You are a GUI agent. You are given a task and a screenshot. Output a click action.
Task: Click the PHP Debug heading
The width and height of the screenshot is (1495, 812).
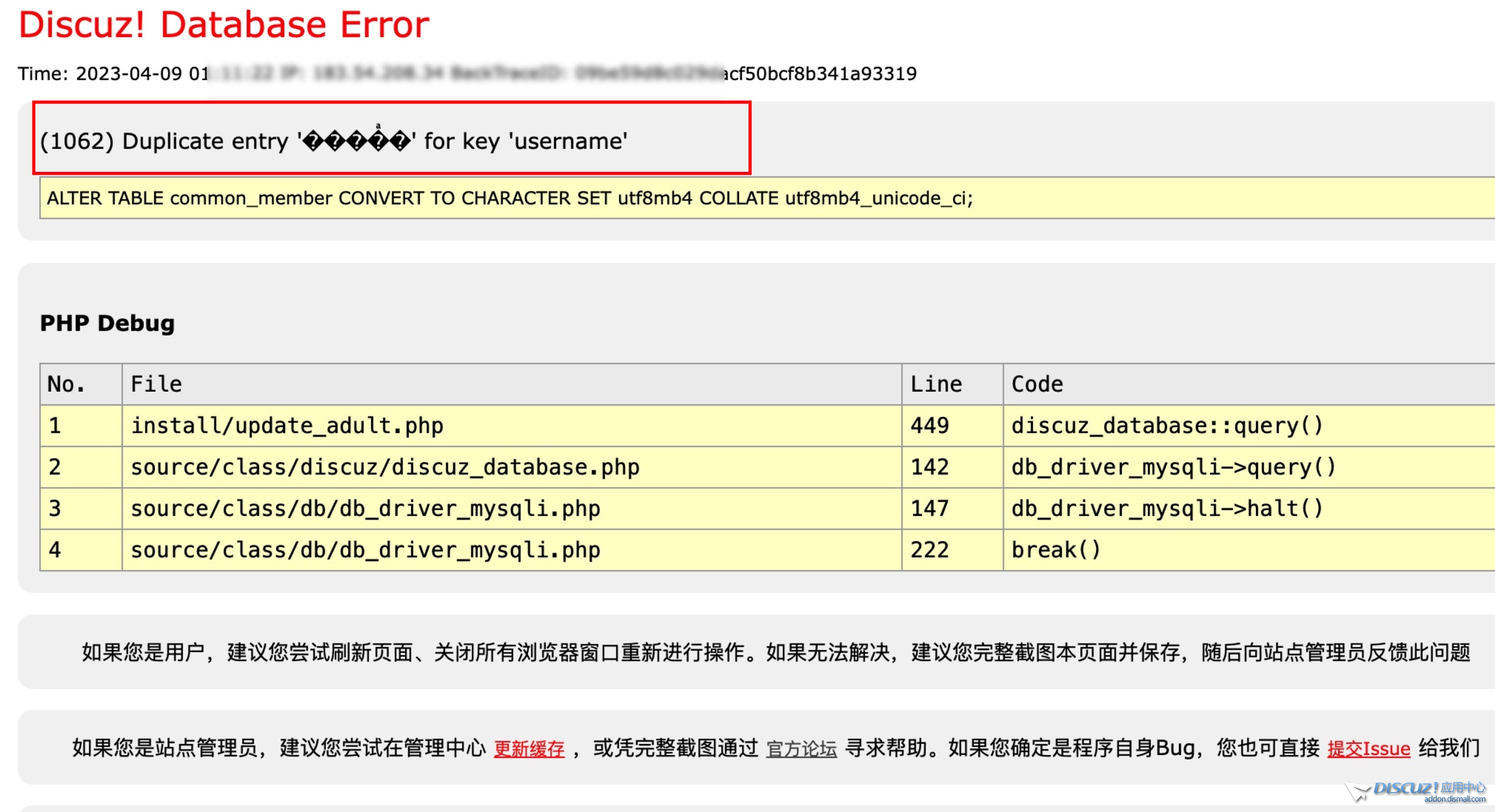click(107, 323)
